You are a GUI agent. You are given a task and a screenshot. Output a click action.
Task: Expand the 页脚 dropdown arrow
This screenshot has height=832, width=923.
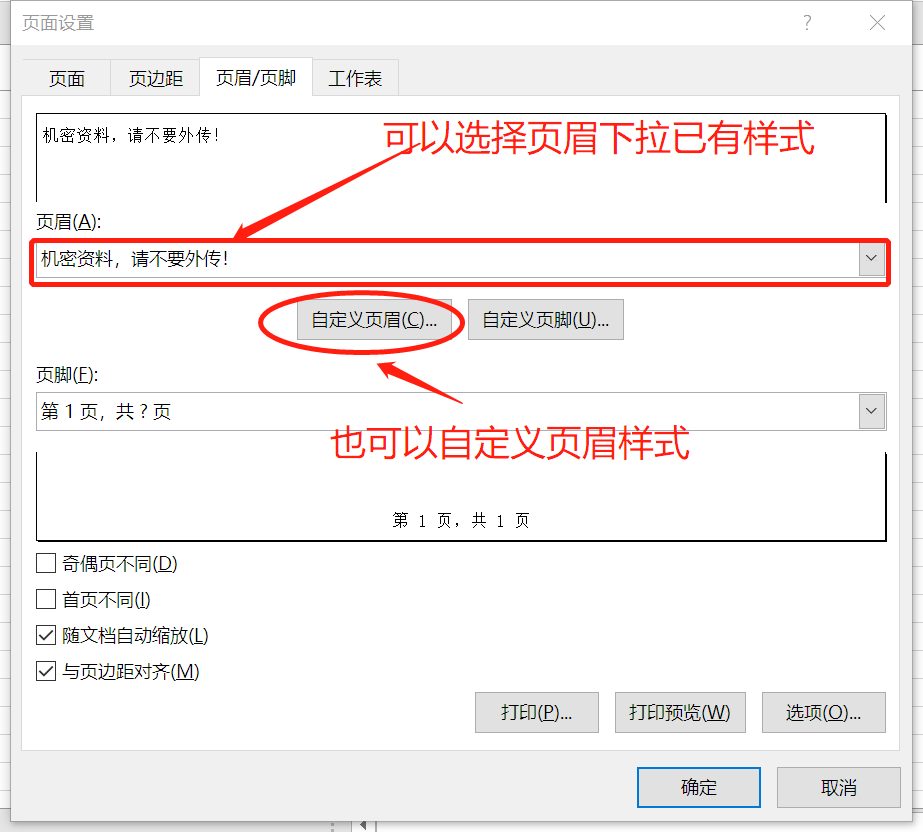pyautogui.click(x=872, y=411)
